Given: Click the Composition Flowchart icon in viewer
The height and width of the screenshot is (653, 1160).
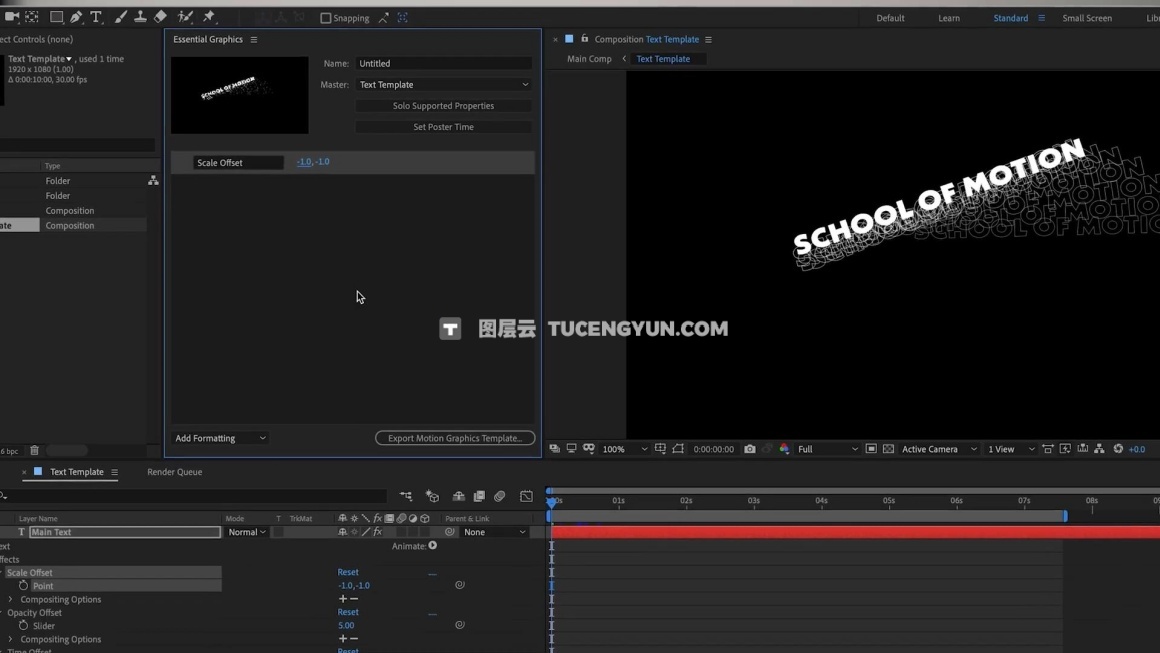Looking at the screenshot, I should coord(1099,449).
